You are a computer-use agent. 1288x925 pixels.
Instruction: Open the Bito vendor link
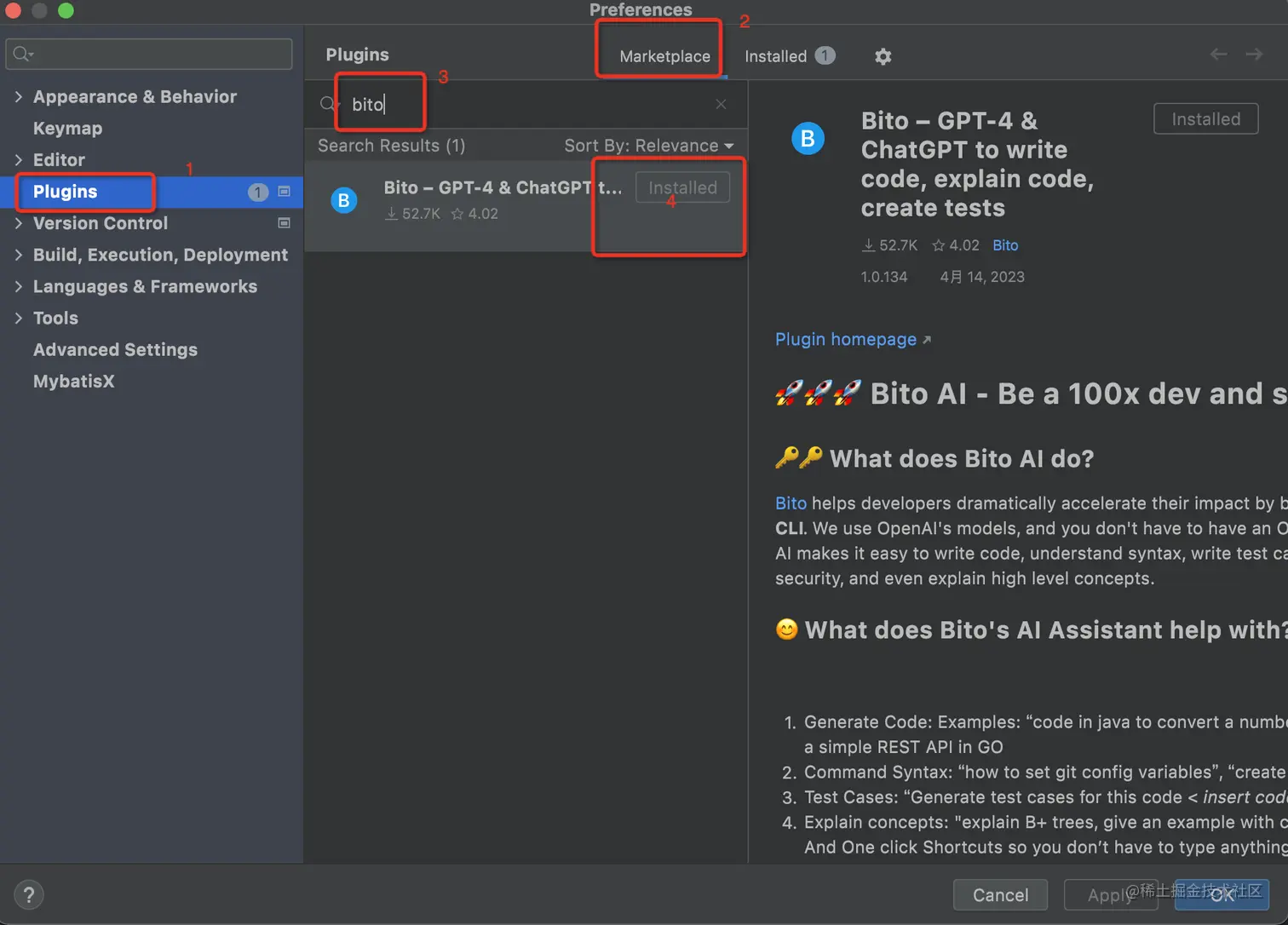pyautogui.click(x=1005, y=245)
